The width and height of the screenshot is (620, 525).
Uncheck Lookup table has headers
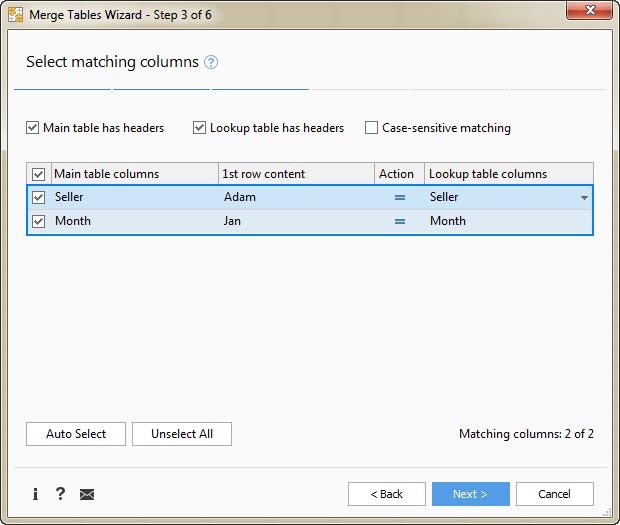point(200,128)
